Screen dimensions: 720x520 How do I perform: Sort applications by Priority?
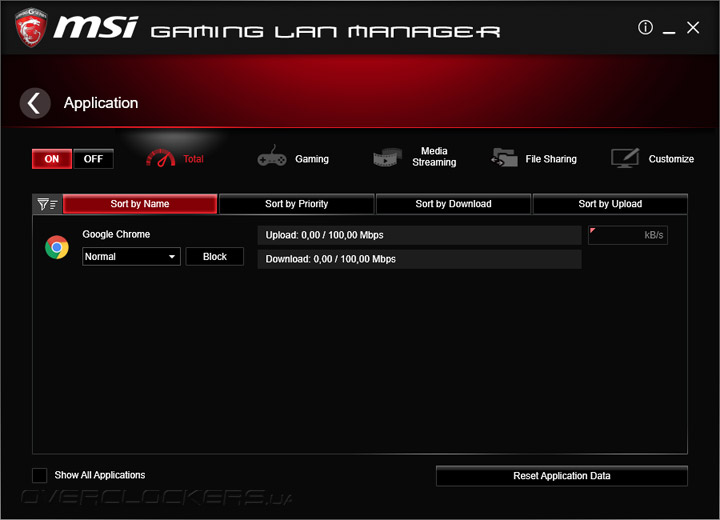(297, 204)
